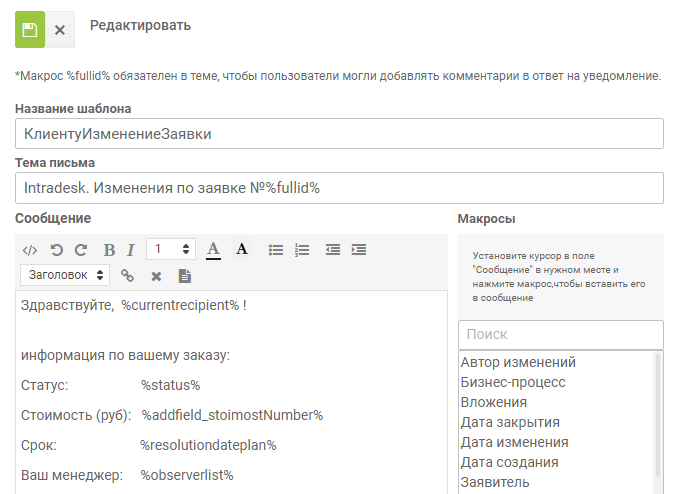Click inside the Название шаблона field
Screen dimensions: 678x494
[x=339, y=134]
